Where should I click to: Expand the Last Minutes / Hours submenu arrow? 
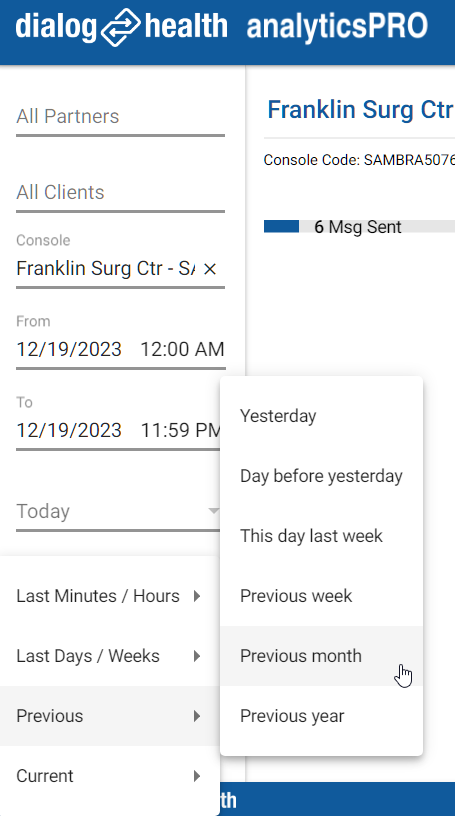(197, 596)
